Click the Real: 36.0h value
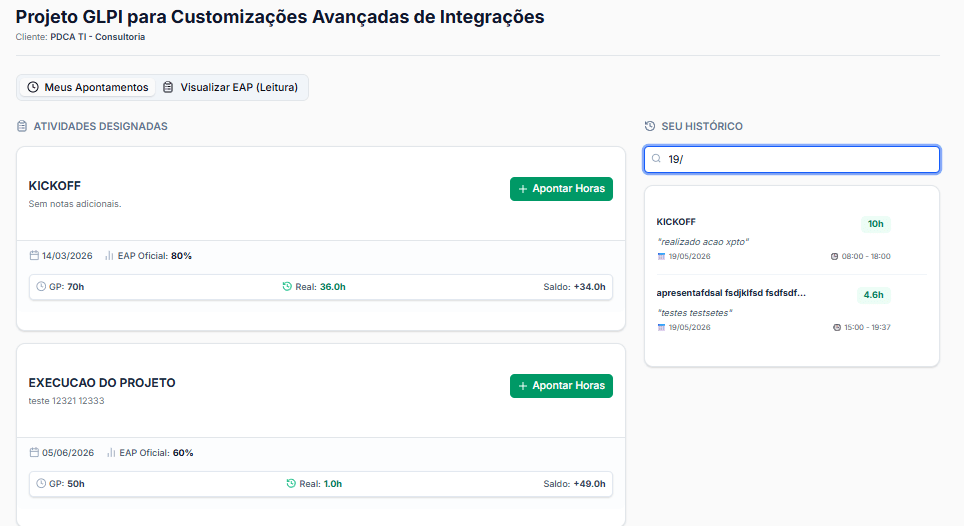The height and width of the screenshot is (526, 964). coord(333,286)
